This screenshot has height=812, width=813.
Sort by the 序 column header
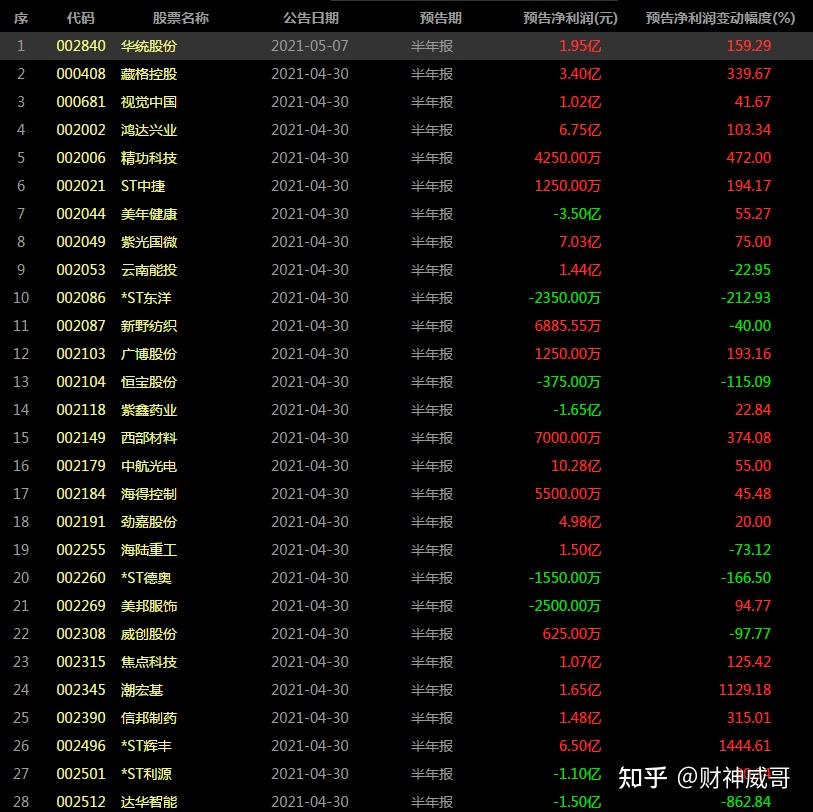pos(21,18)
